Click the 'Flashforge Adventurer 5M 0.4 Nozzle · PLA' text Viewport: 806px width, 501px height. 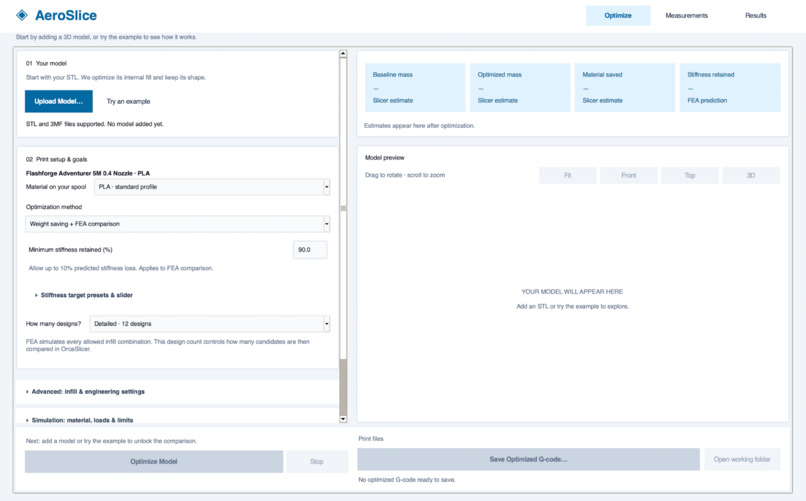pyautogui.click(x=88, y=173)
